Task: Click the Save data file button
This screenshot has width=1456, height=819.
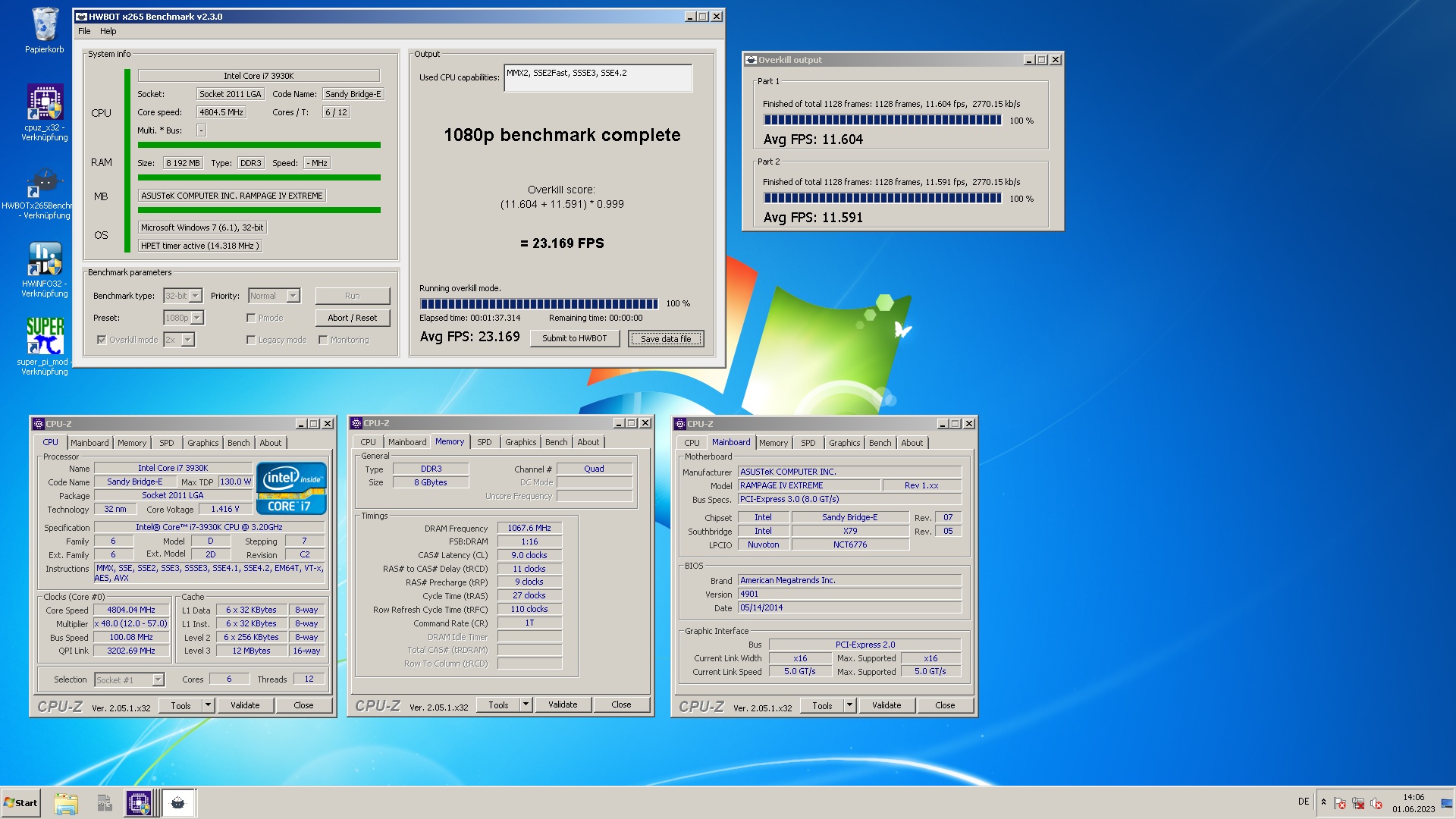Action: click(666, 339)
